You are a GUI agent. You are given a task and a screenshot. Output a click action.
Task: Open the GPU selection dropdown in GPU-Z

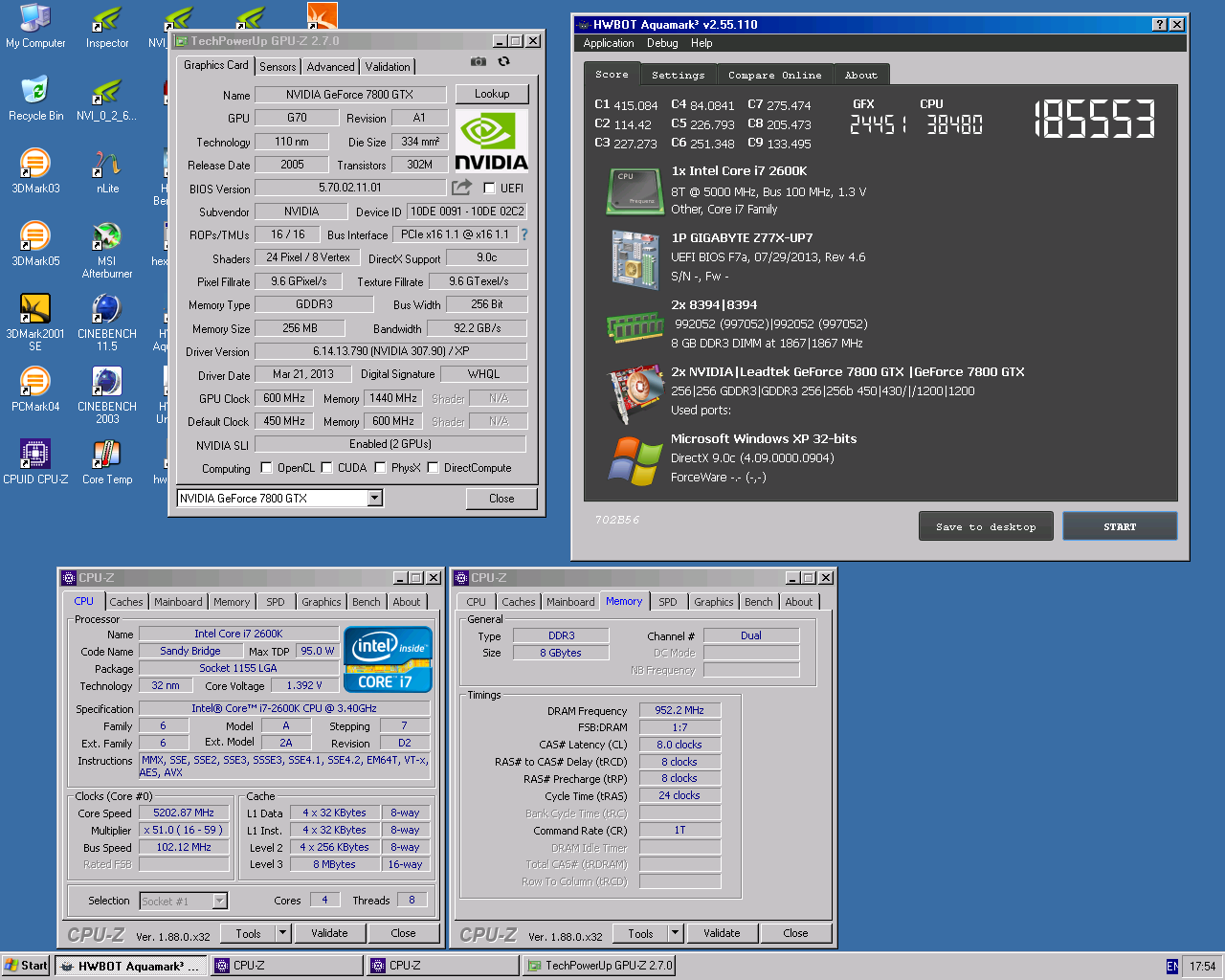[x=375, y=498]
